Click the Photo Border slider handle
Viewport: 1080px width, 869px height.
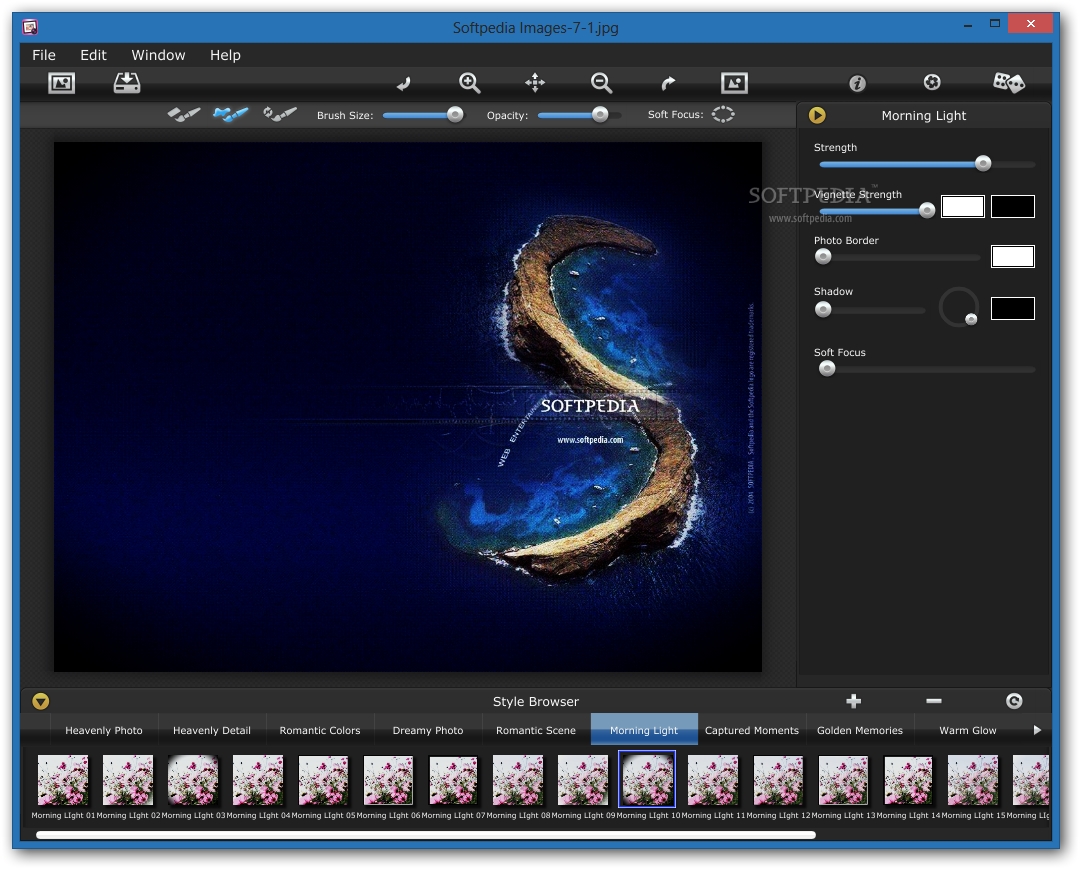(x=823, y=257)
